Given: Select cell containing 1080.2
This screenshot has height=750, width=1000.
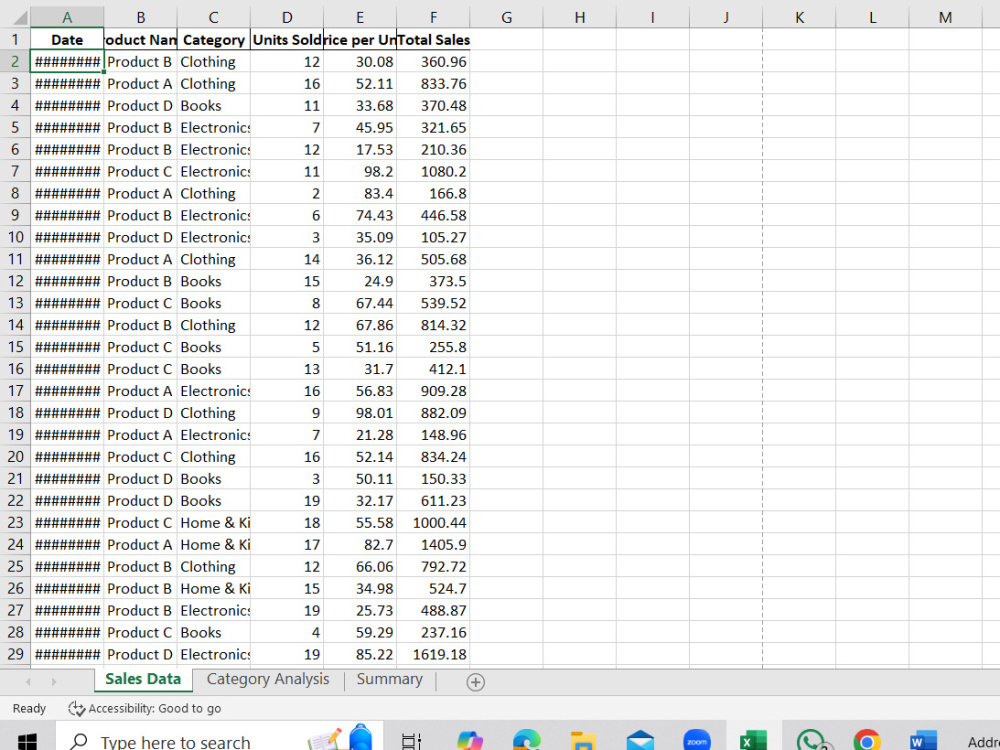Looking at the screenshot, I should pos(433,172).
